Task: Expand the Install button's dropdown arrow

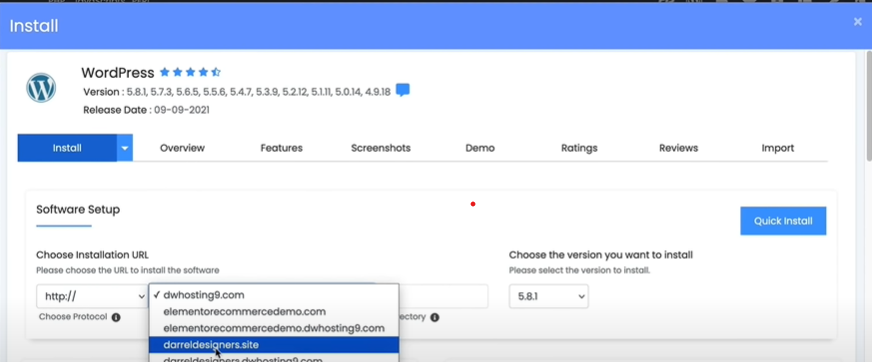Action: [x=125, y=148]
